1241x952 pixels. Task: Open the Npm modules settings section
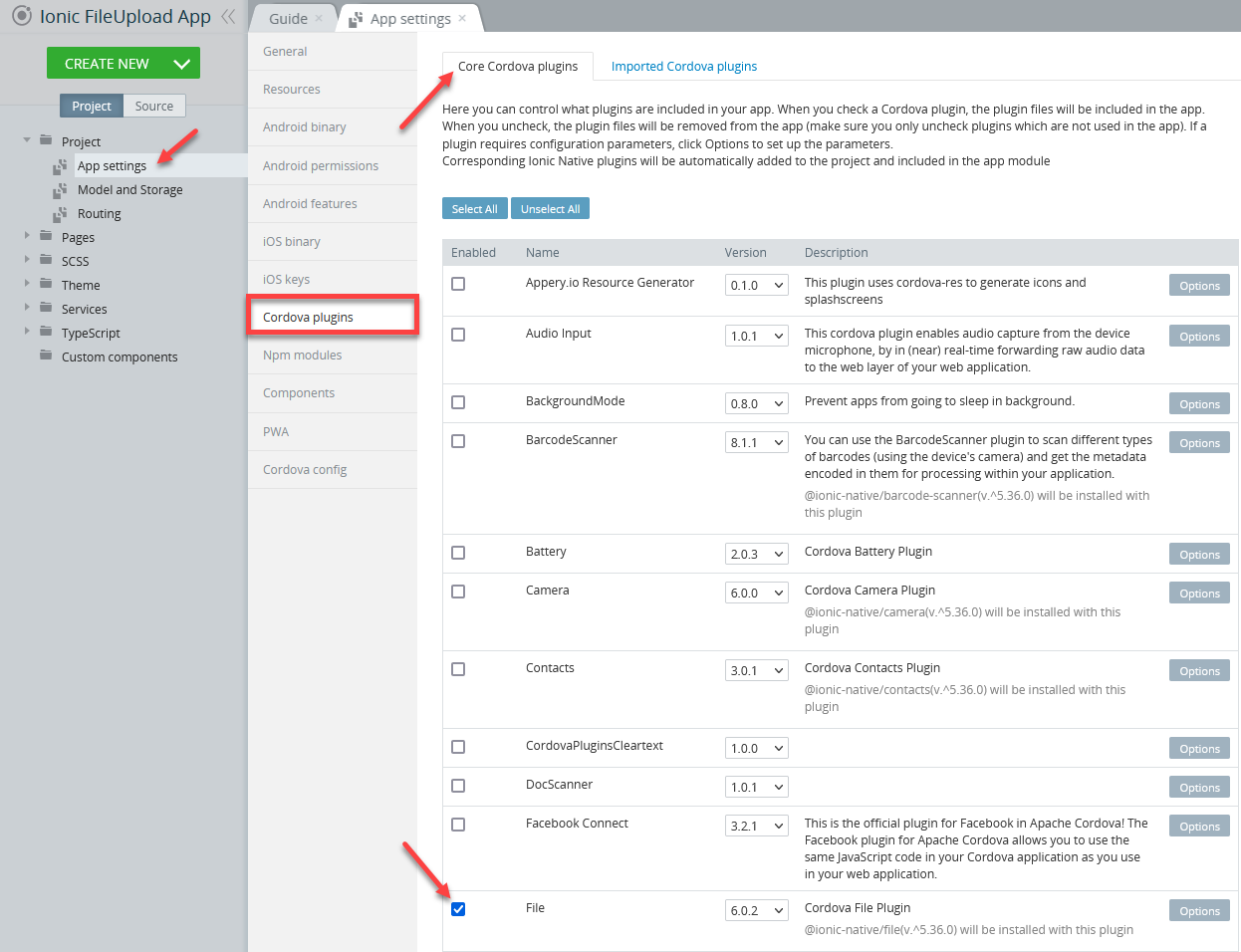(x=333, y=356)
